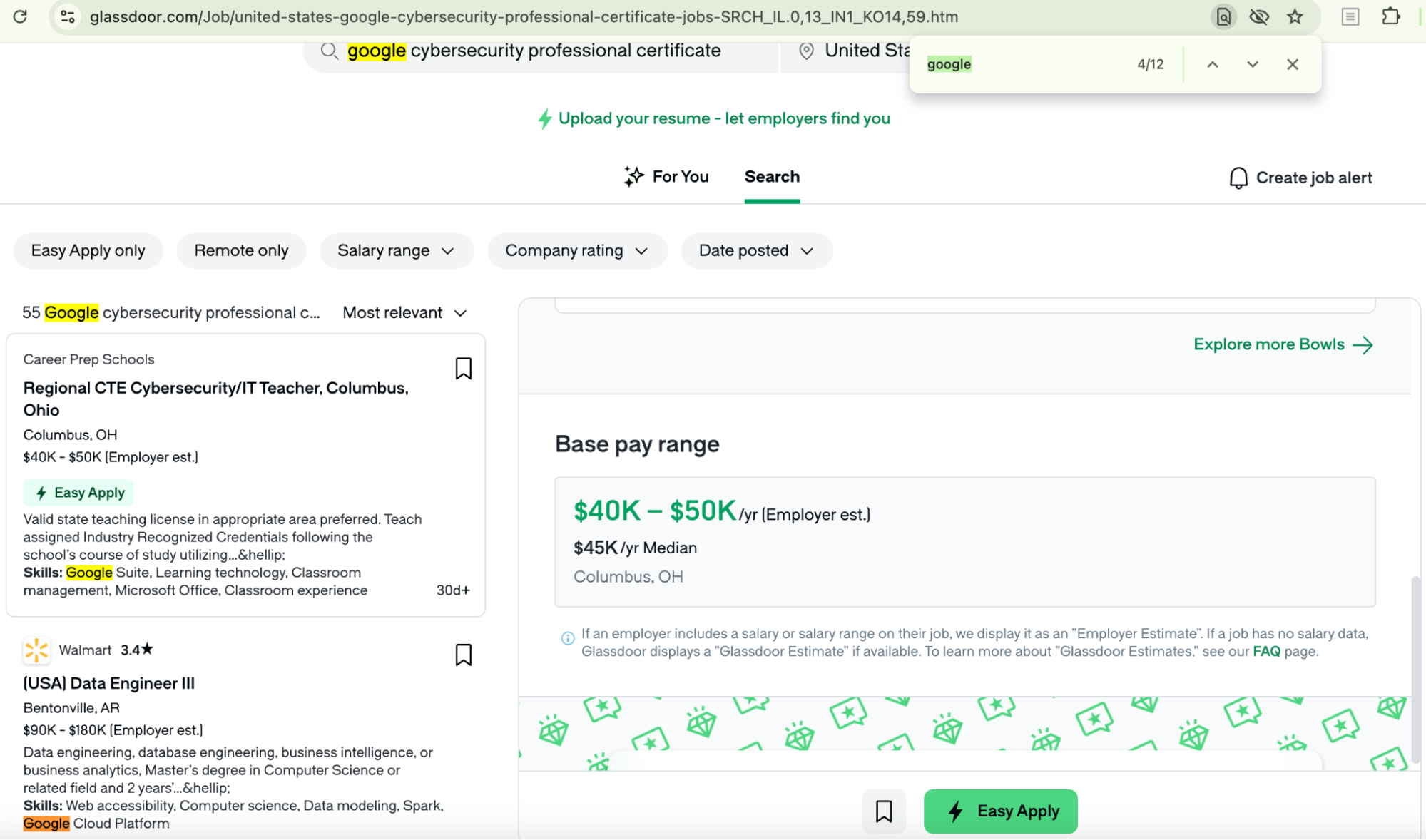Open Regional CTE Cybersecurity/IT Teacher job title

215,399
